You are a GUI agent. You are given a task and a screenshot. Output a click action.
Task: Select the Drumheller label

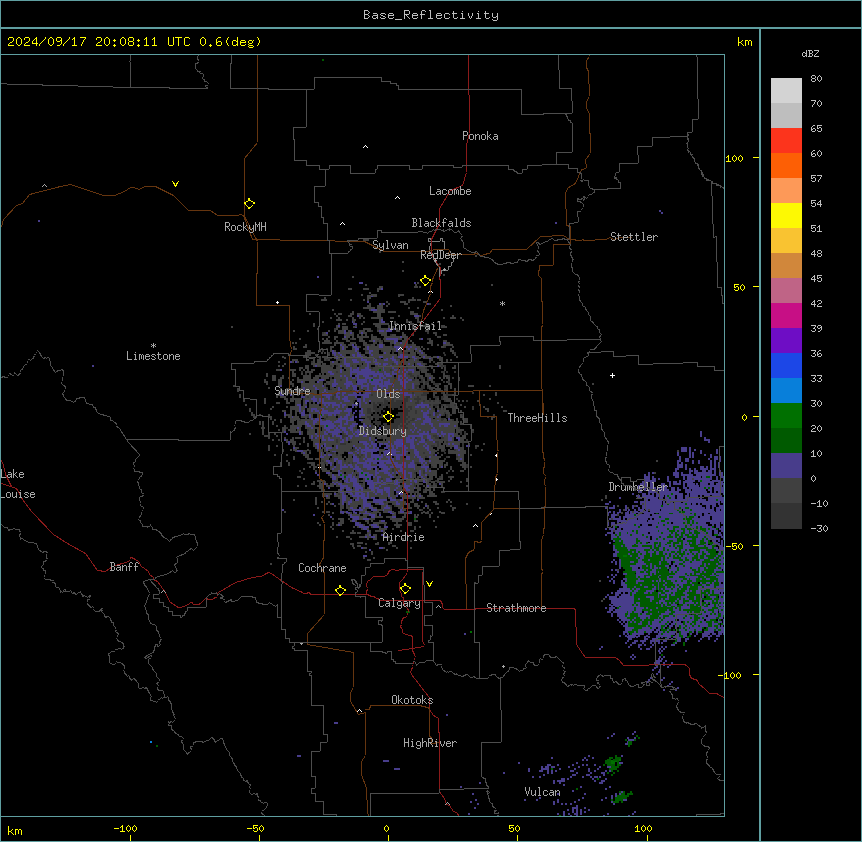[x=638, y=487]
